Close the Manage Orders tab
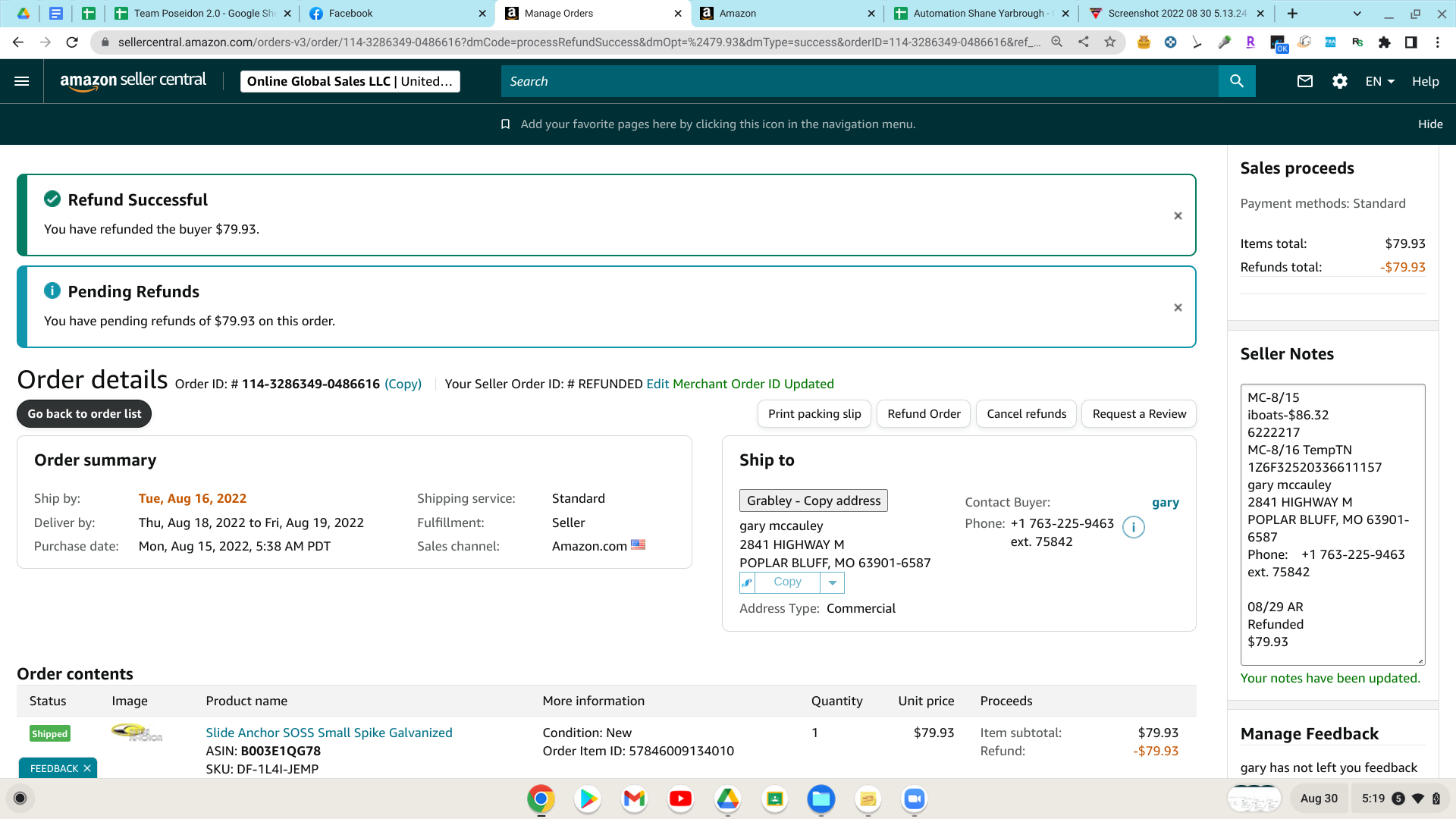 pos(678,14)
